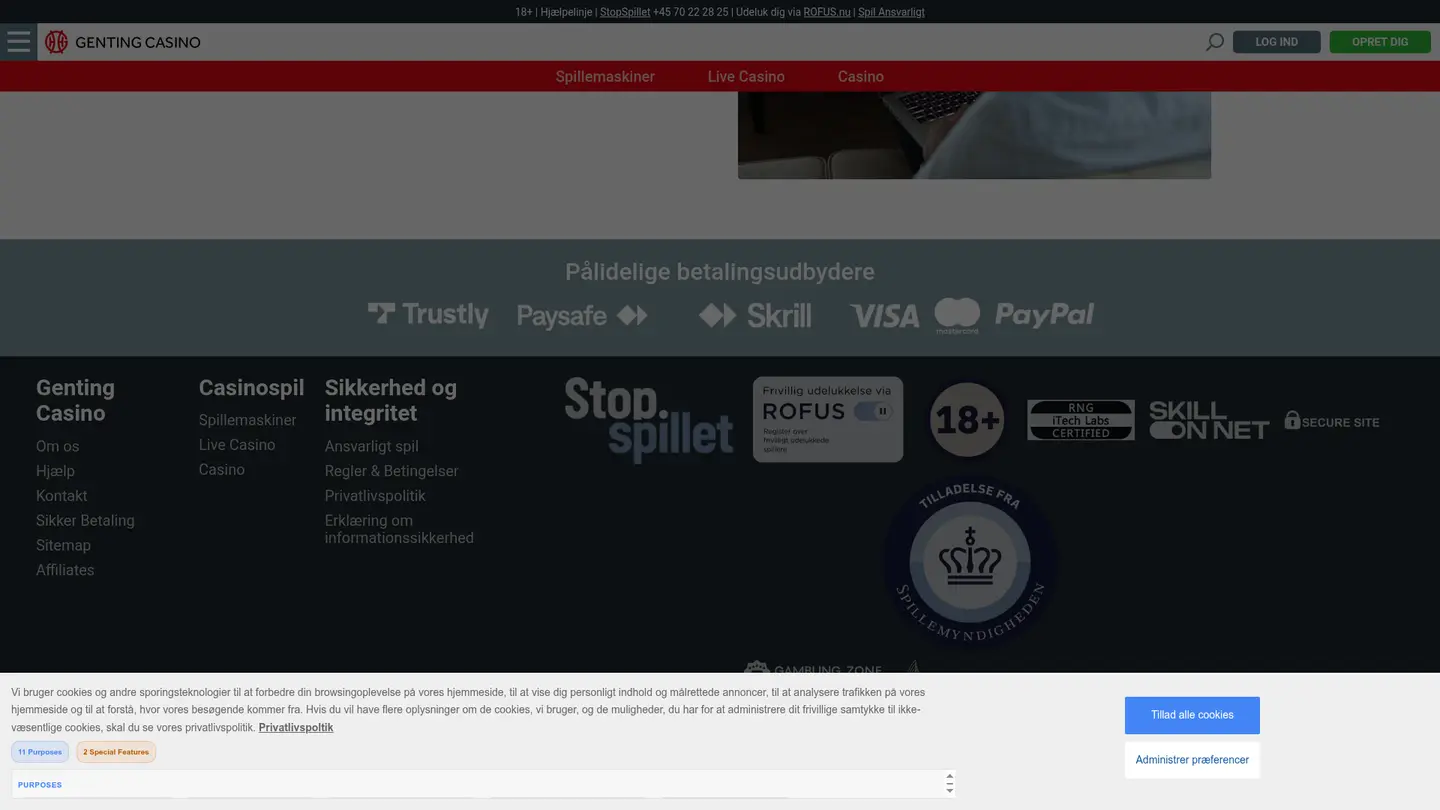The image size is (1440, 810).
Task: Open the Affiliates footer link
Action: click(65, 570)
